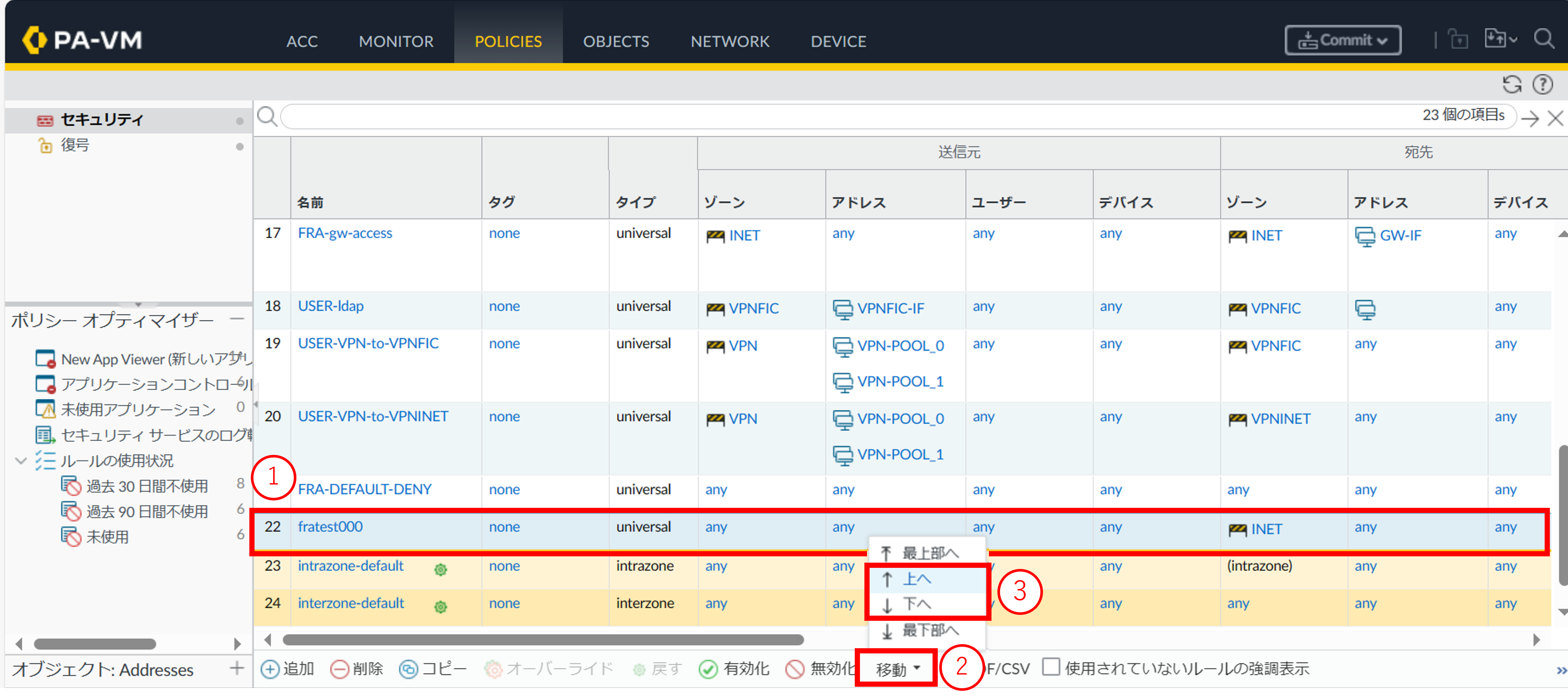
Task: Collapse the ポリシー オプティマイザー panel
Action: tap(237, 319)
